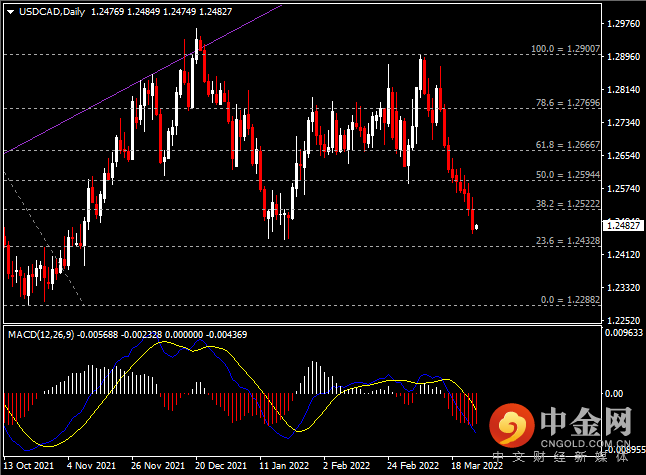646x475 pixels.
Task: Click the 20 Dec 2021 date label
Action: [221, 466]
